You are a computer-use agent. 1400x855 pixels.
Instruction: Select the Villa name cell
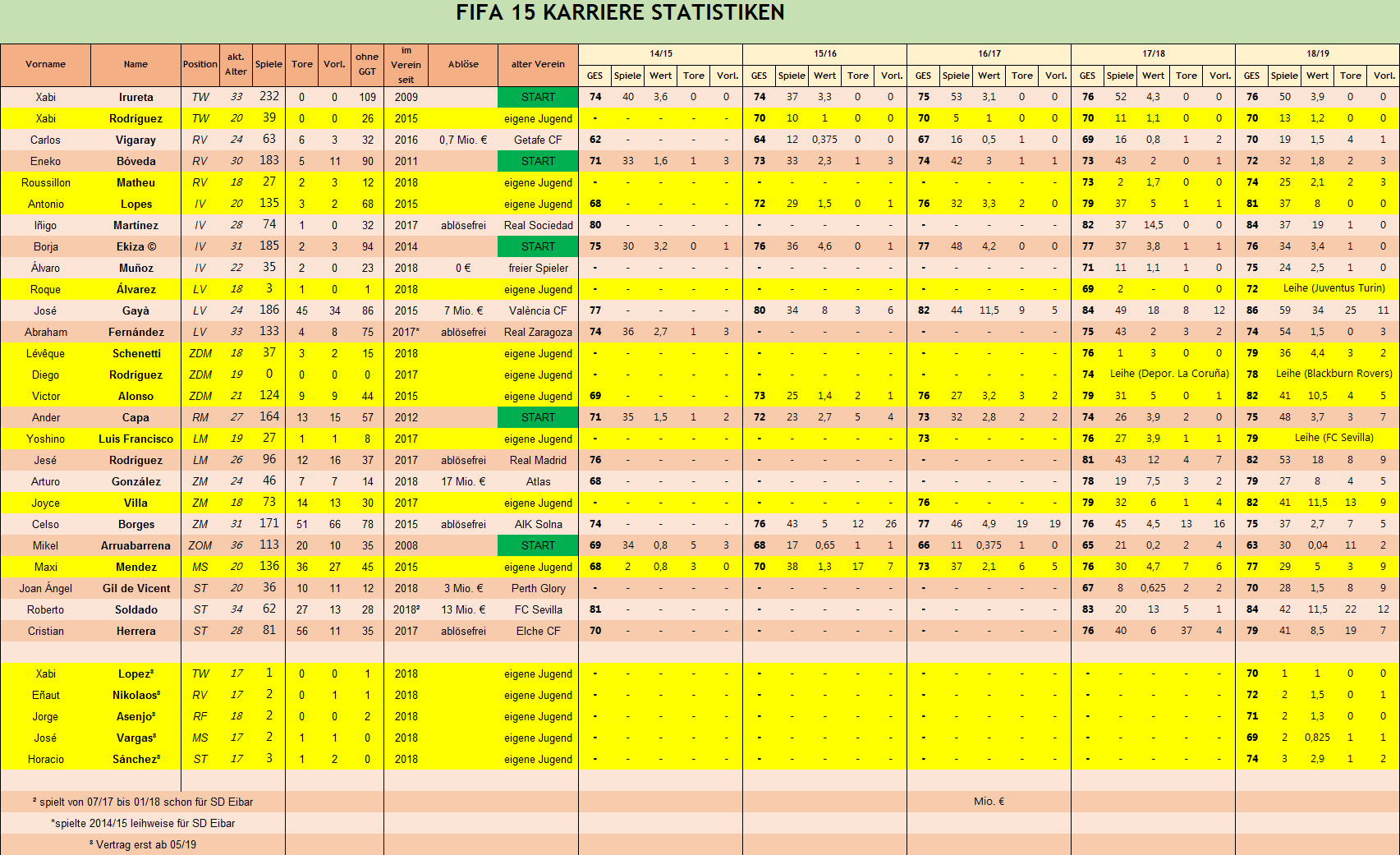click(x=136, y=503)
